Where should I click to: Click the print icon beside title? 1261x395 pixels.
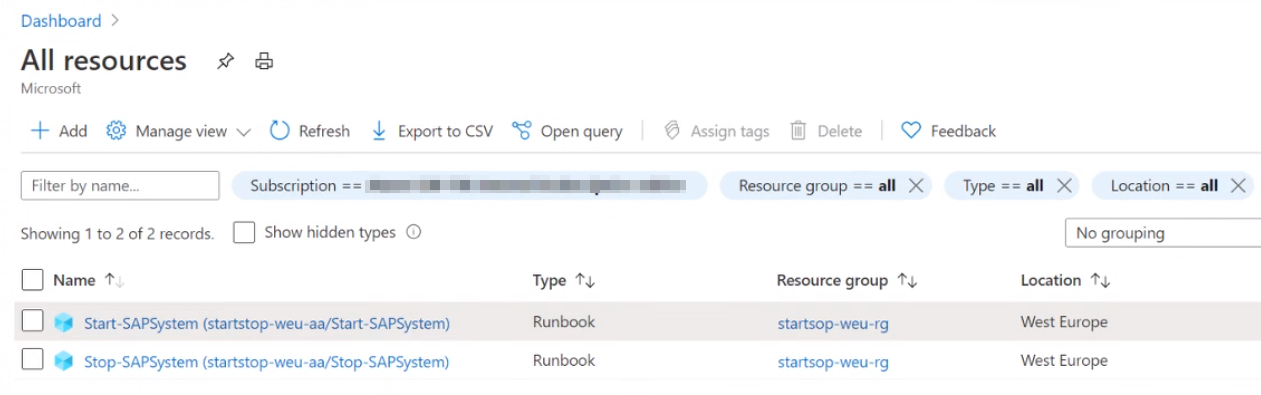(264, 61)
